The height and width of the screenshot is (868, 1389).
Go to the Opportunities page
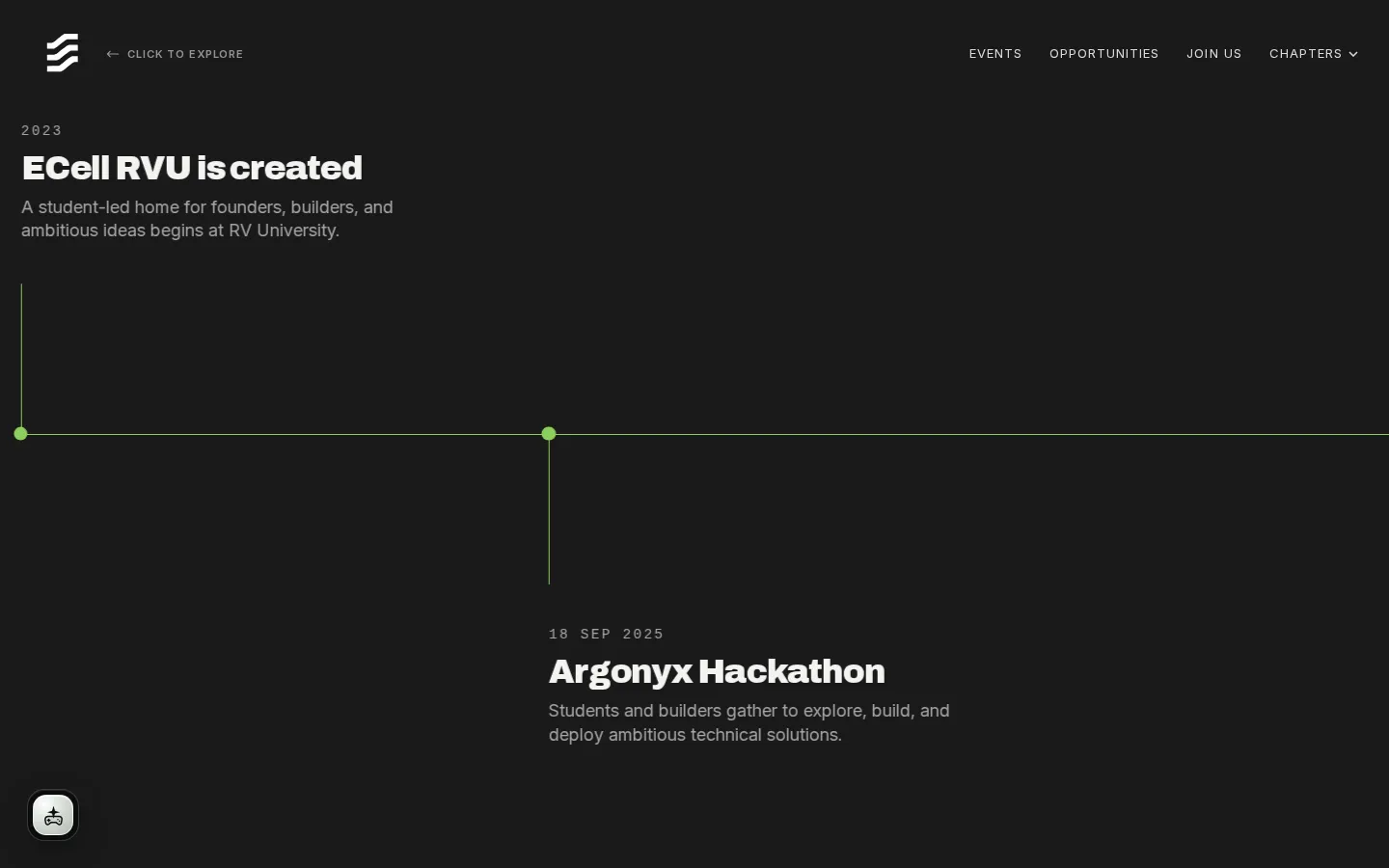(x=1104, y=54)
